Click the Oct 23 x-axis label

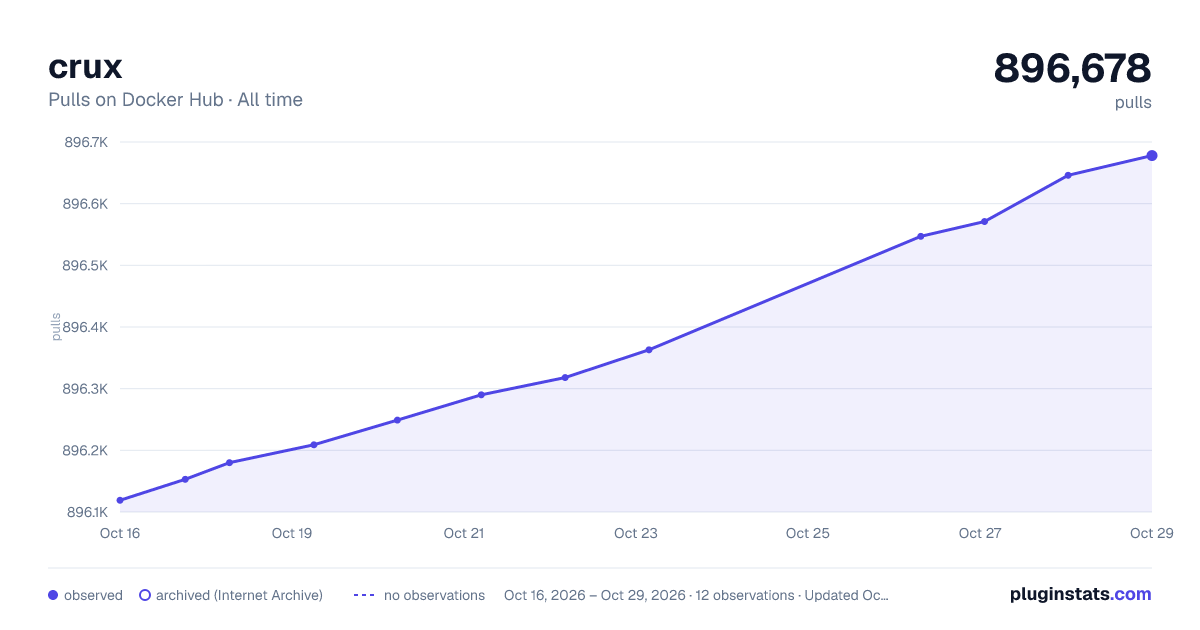[x=636, y=533]
